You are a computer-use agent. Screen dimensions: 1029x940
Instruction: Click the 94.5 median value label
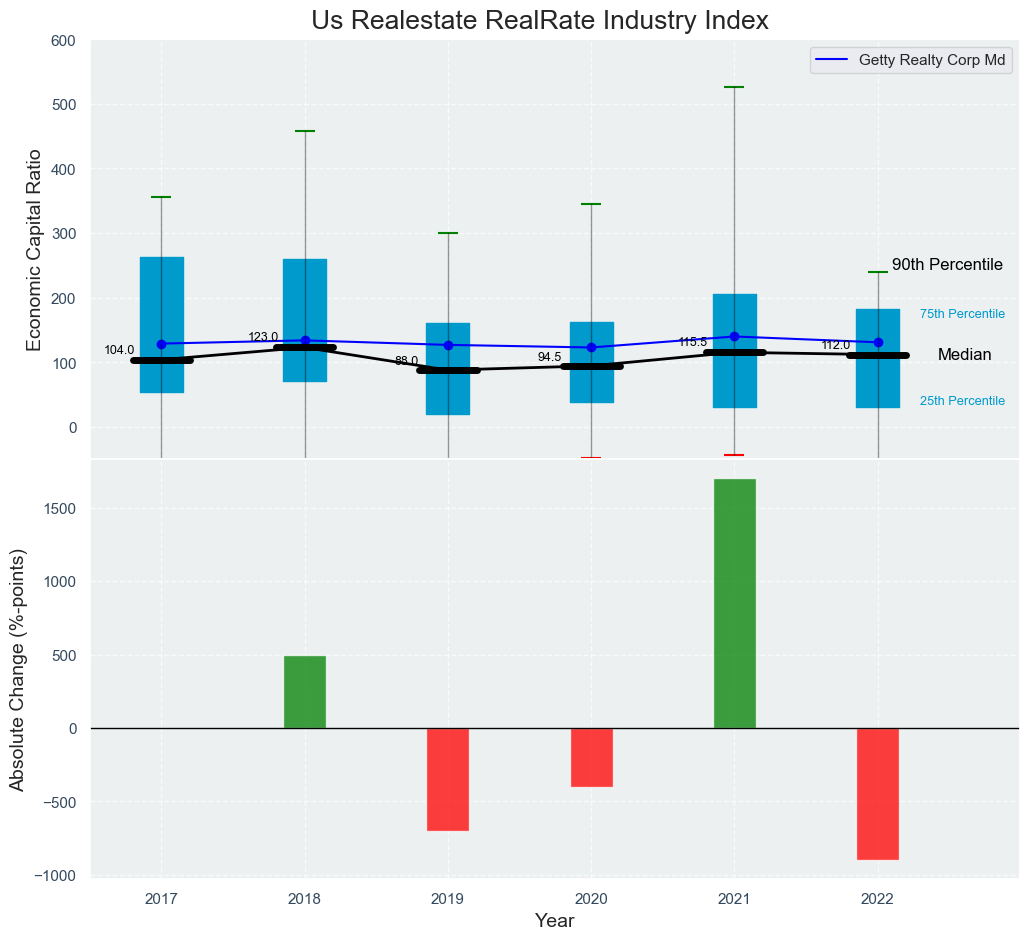(x=549, y=357)
